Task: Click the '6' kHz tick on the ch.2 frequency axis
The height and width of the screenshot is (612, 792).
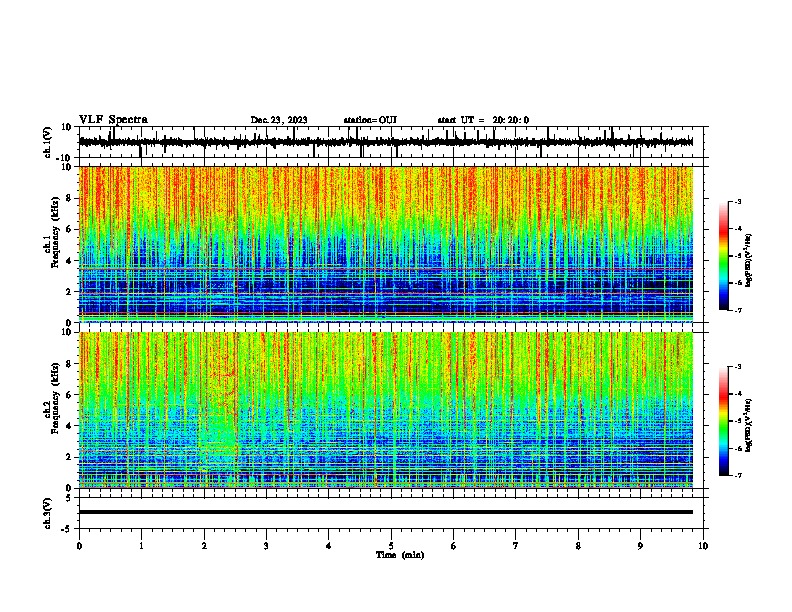Action: point(69,395)
